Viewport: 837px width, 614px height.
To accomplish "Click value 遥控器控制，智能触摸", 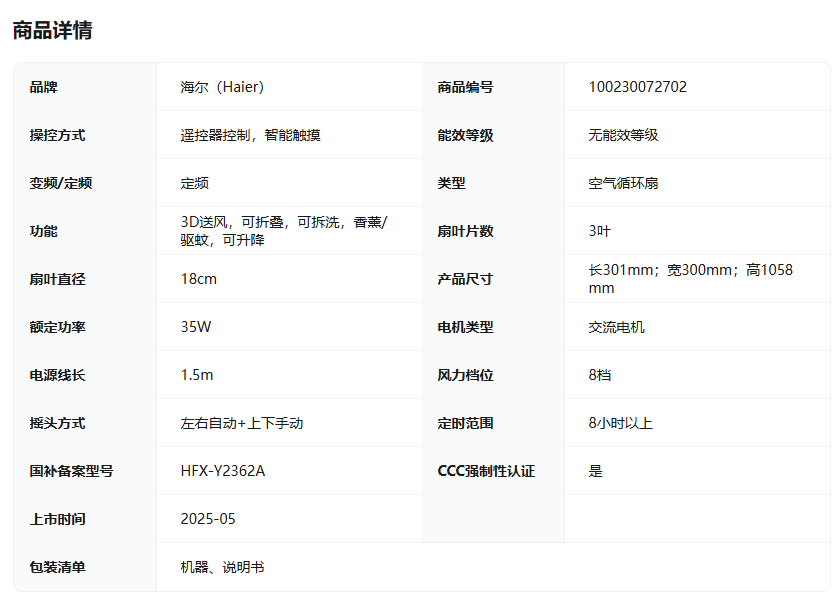I will 250,135.
